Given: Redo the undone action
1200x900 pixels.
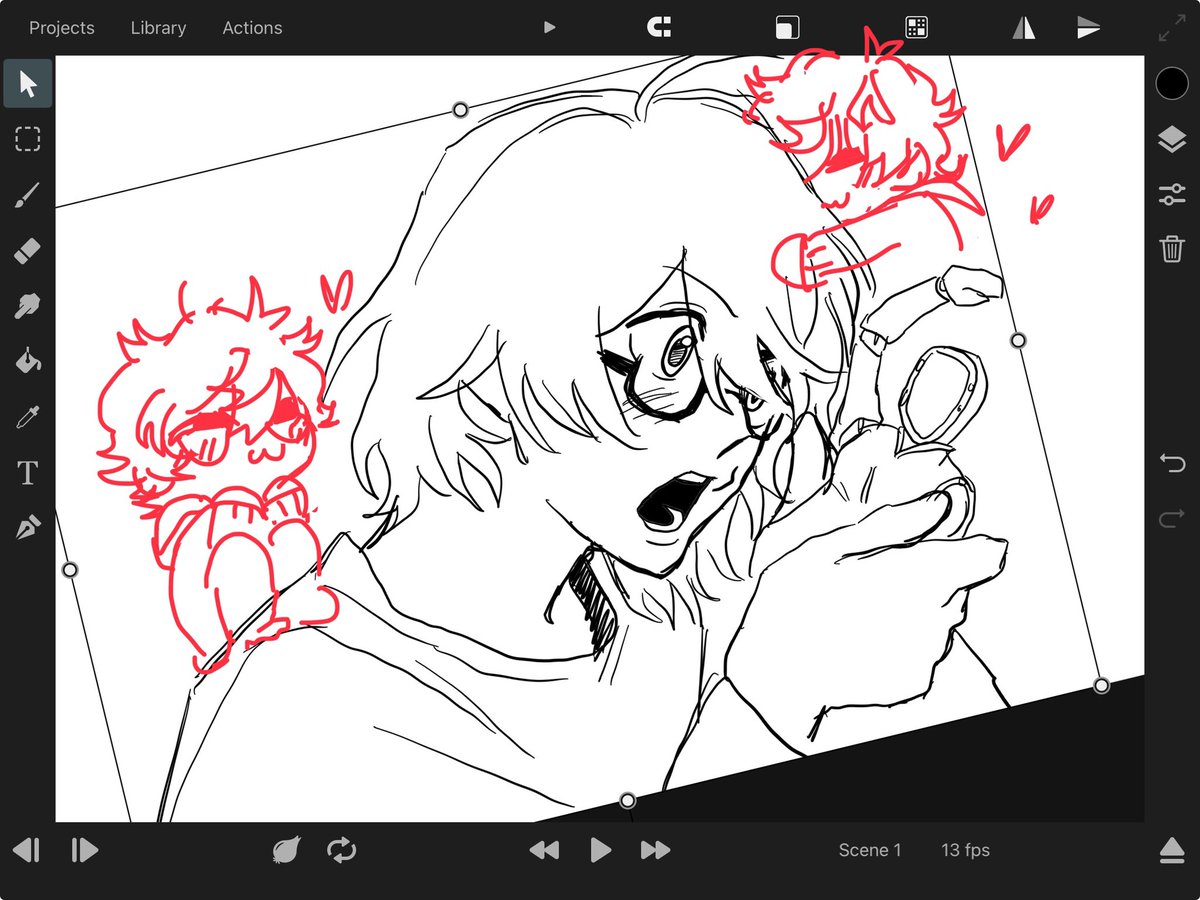Looking at the screenshot, I should coord(1172,519).
